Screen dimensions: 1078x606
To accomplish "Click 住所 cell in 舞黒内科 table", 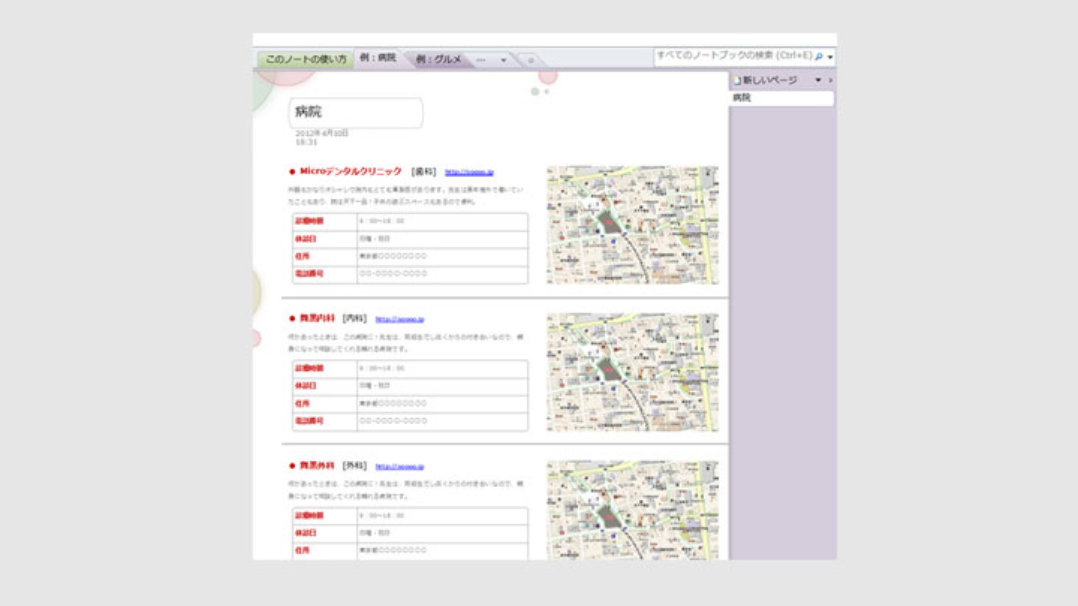I will pyautogui.click(x=324, y=404).
